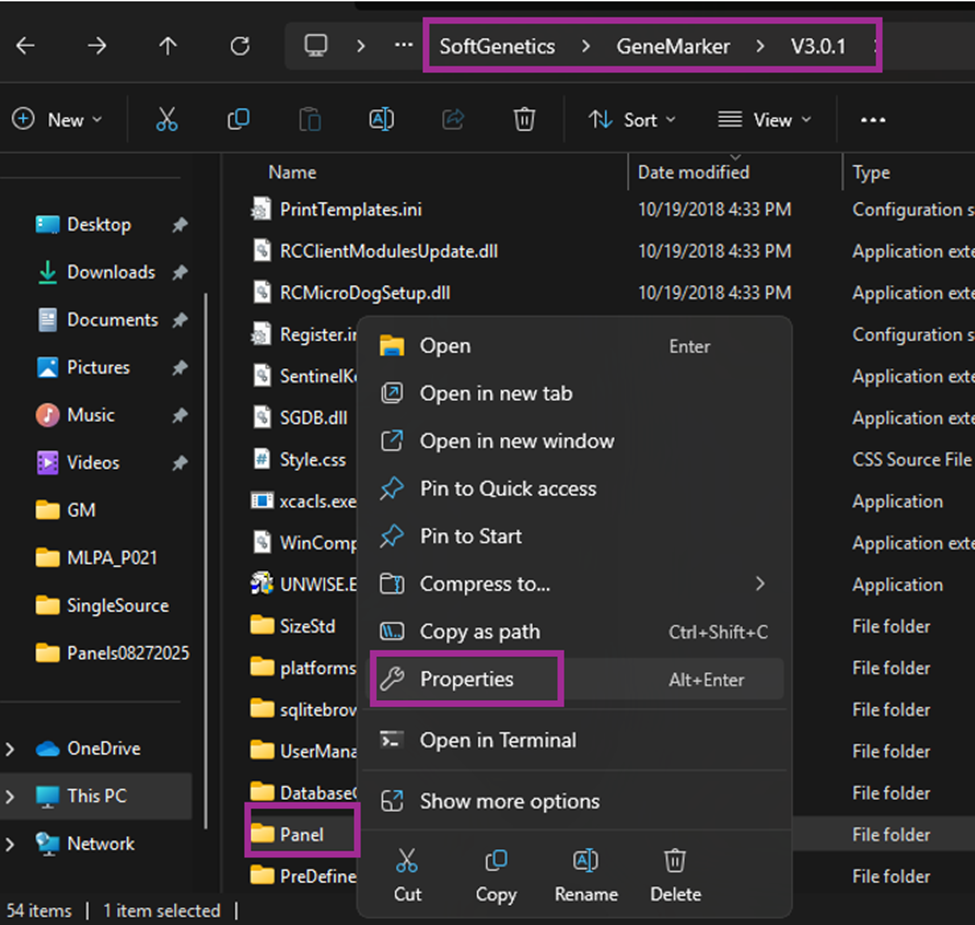Select Properties from context menu

click(466, 680)
